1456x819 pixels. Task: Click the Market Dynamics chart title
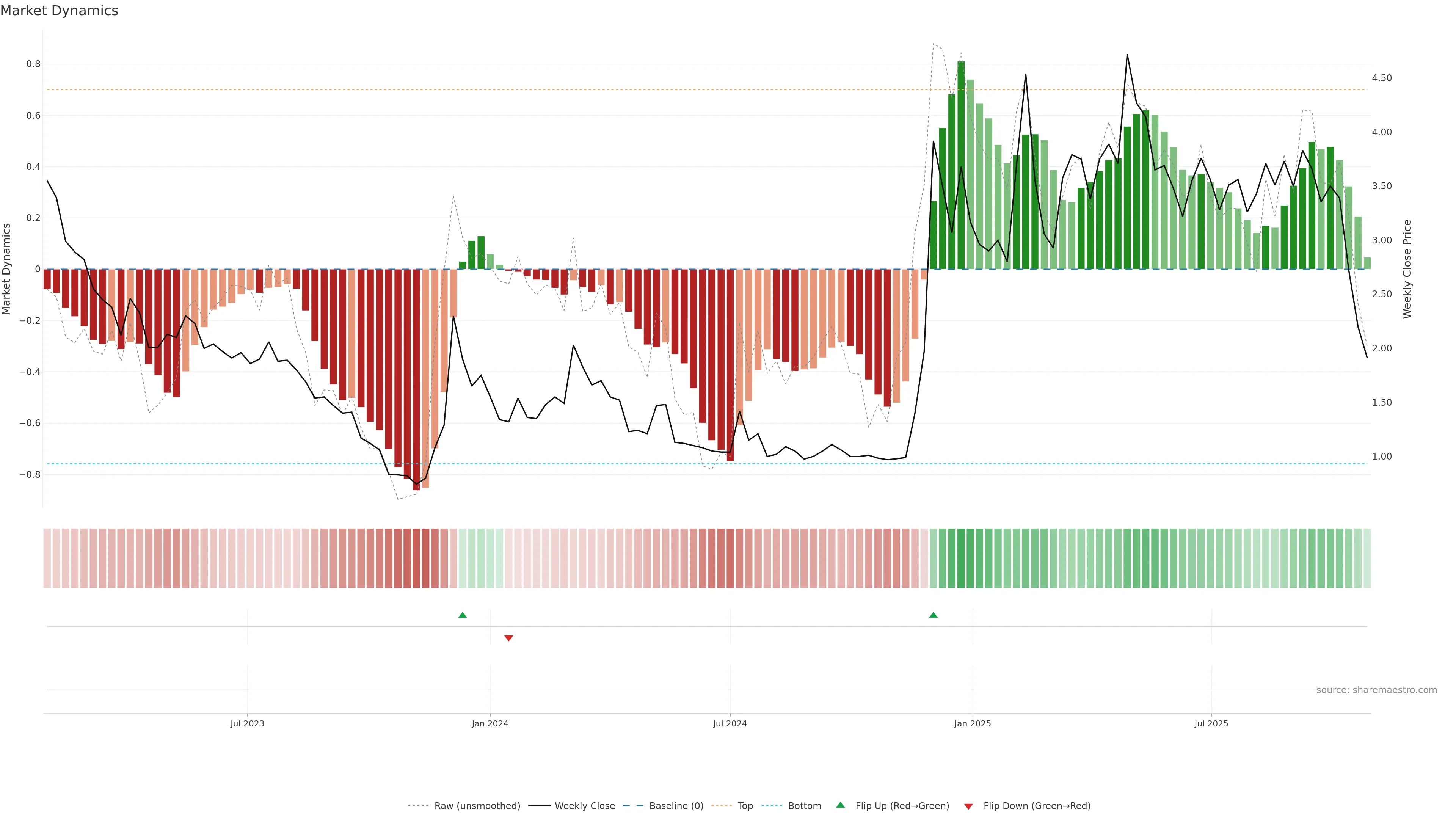[60, 11]
